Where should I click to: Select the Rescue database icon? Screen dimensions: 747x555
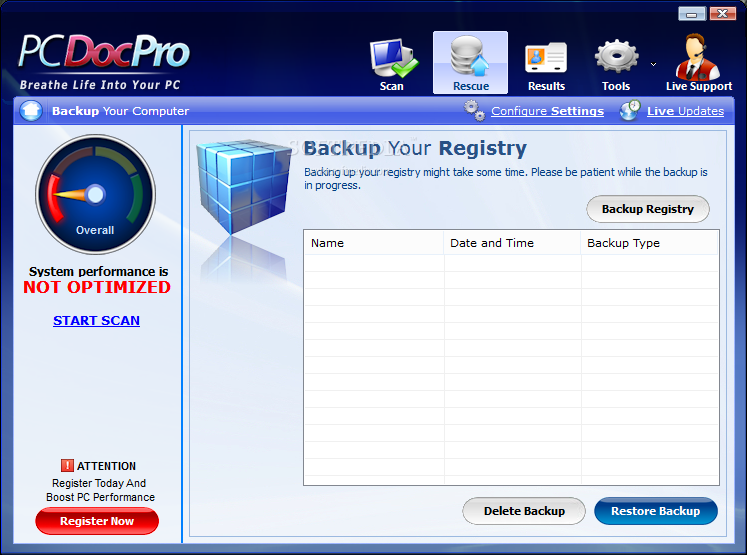click(470, 57)
